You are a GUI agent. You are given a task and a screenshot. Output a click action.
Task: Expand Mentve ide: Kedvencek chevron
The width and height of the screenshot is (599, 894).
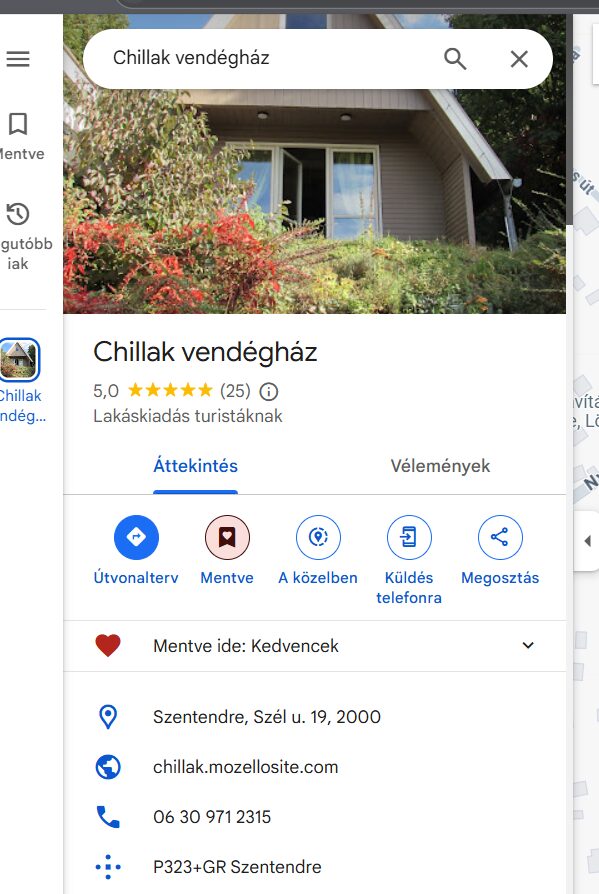528,645
